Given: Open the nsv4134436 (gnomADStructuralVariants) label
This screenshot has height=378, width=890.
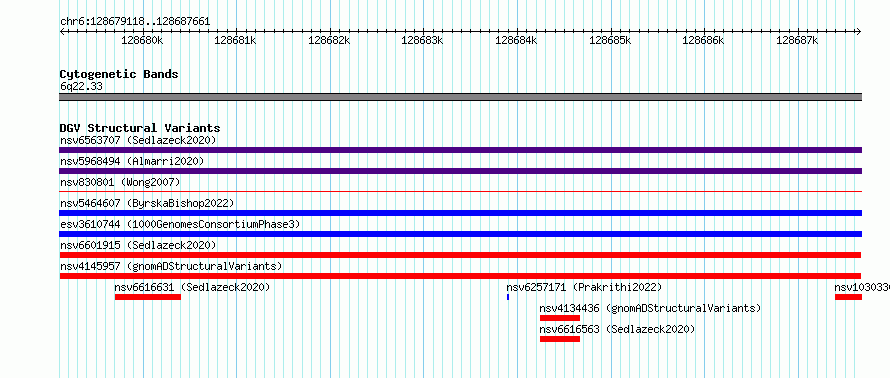Looking at the screenshot, I should 650,308.
